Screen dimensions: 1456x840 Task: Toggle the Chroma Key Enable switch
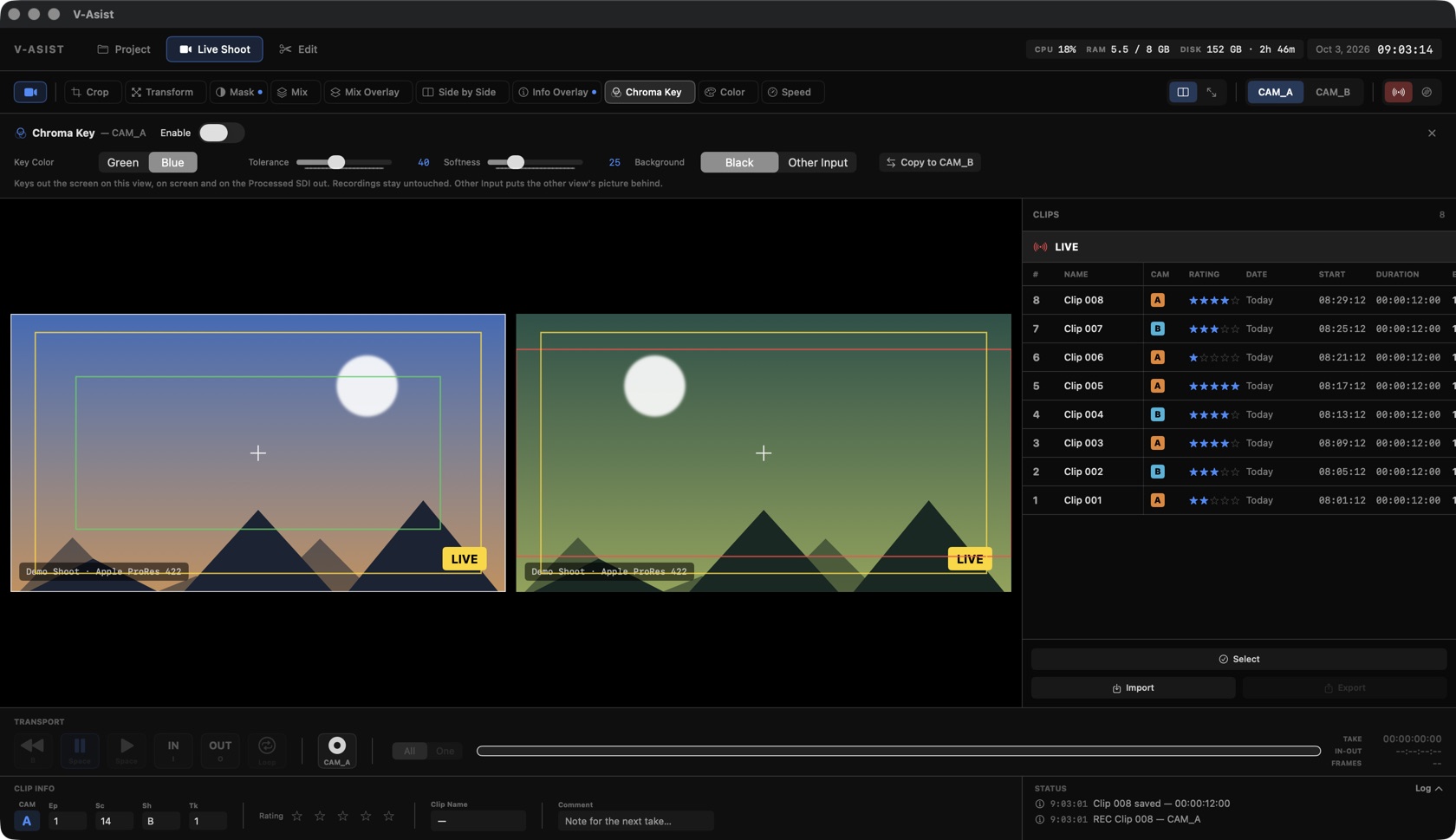(x=221, y=133)
